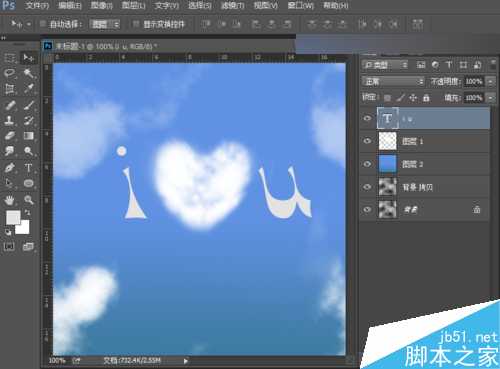Image resolution: width=500 pixels, height=369 pixels.
Task: Hide the text layer via eye icon
Action: click(x=367, y=118)
